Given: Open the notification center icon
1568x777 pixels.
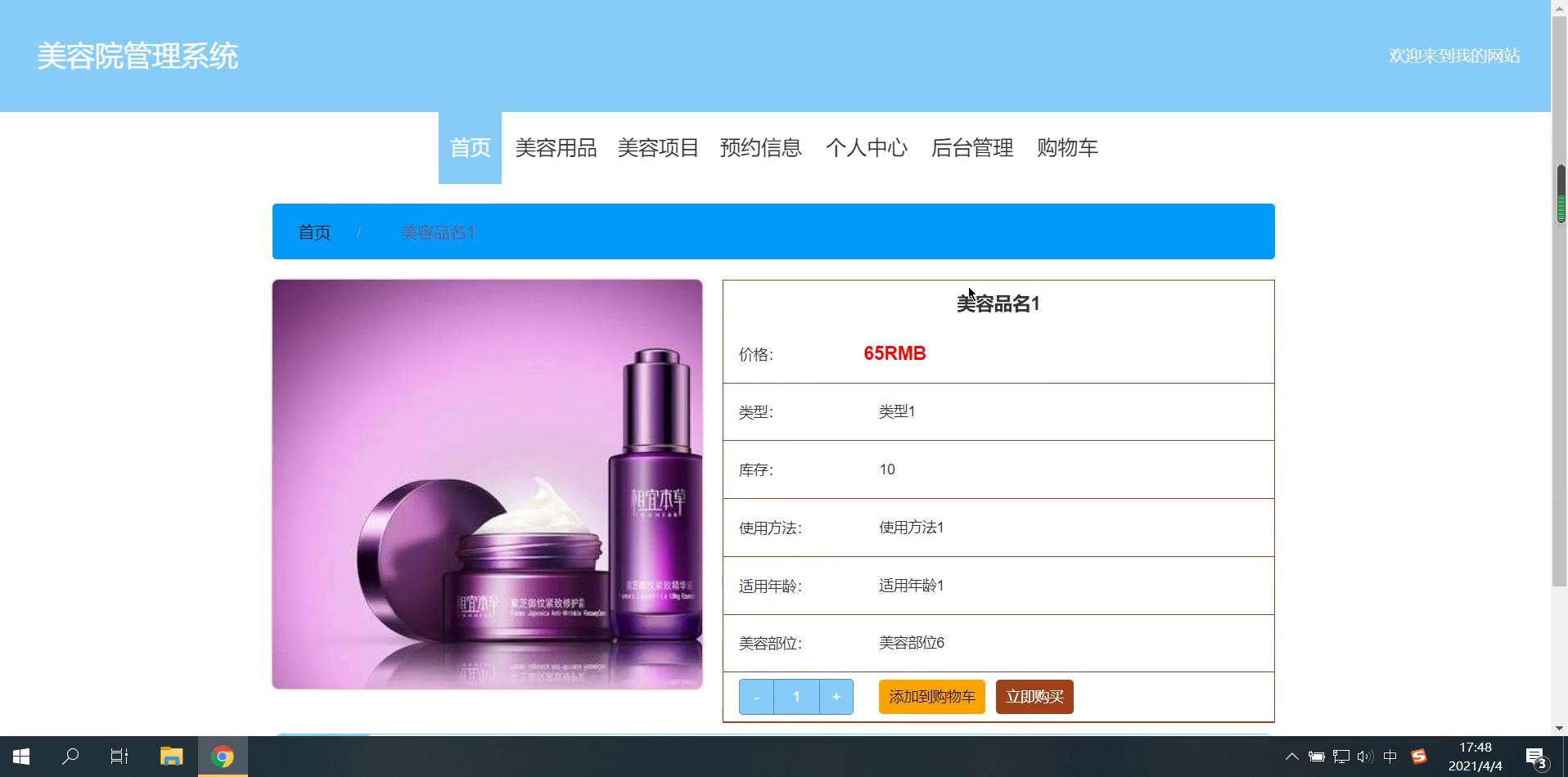Looking at the screenshot, I should click(1535, 757).
